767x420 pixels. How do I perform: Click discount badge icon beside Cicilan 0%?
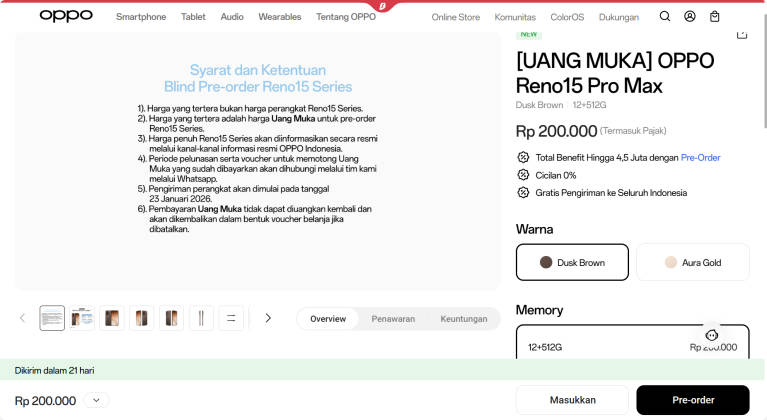[x=523, y=175]
